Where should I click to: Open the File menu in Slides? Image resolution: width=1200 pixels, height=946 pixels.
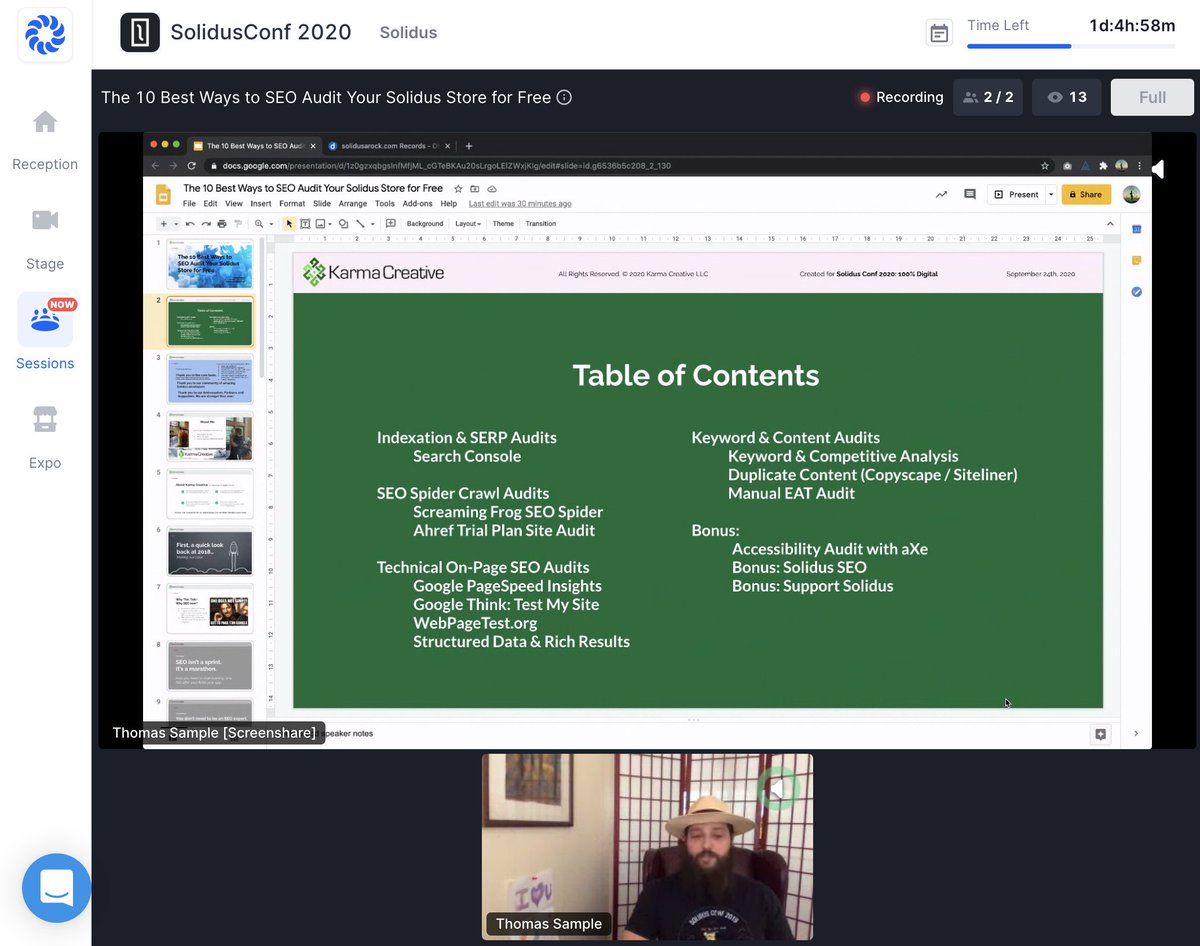tap(189, 203)
